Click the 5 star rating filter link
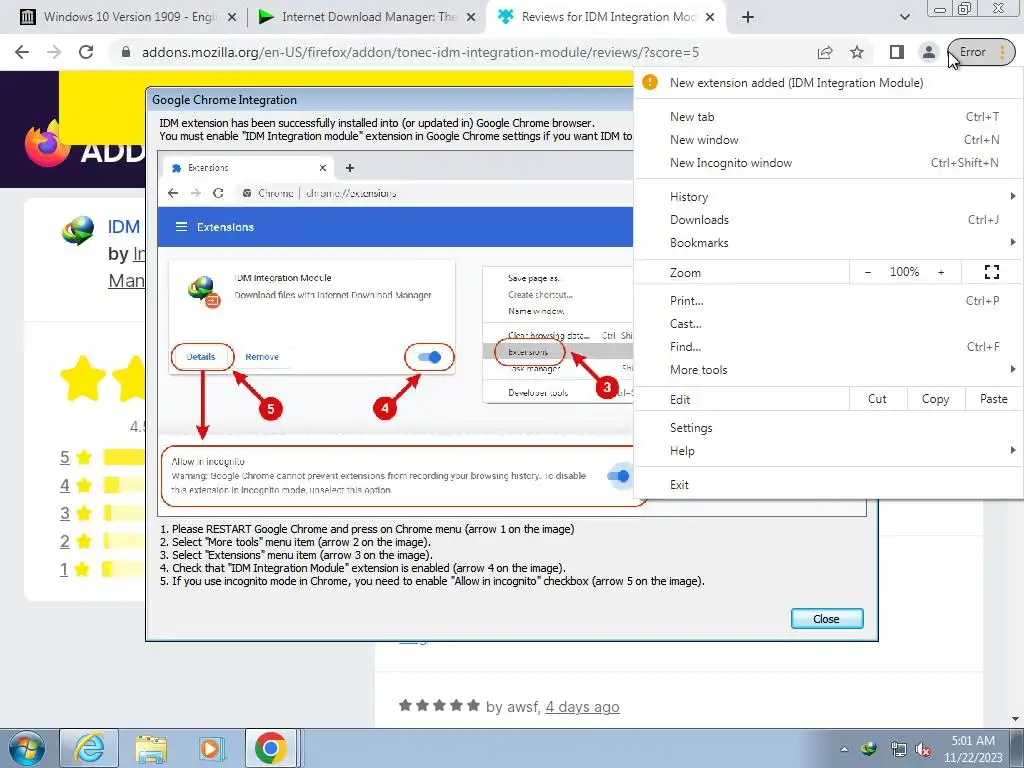The image size is (1024, 768). coord(65,457)
